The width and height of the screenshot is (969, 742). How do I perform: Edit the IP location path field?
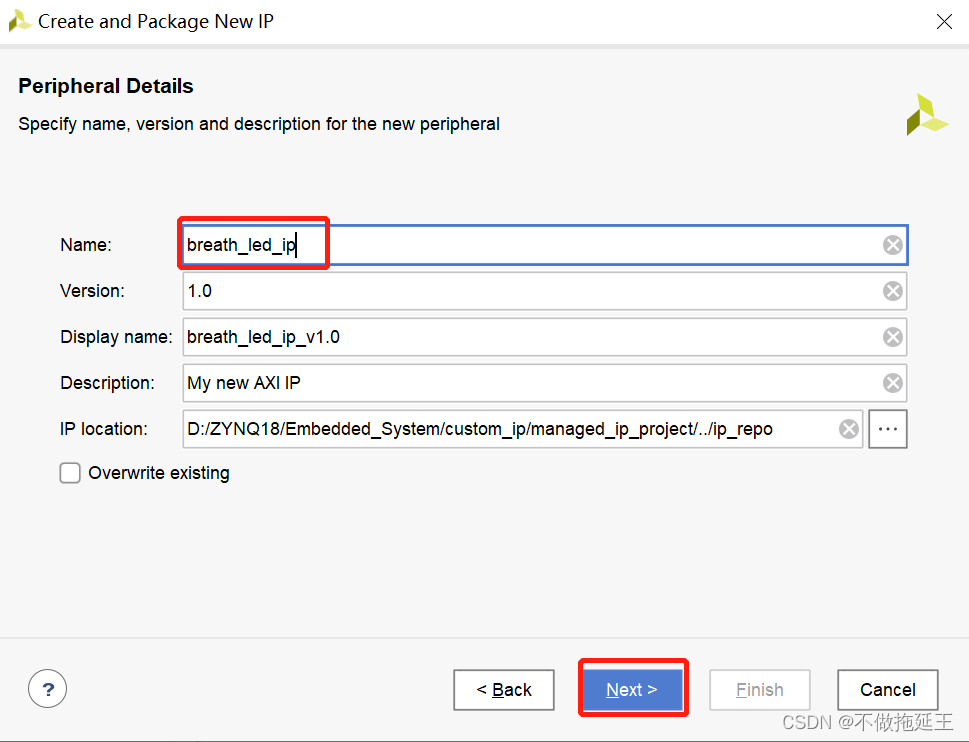[522, 429]
